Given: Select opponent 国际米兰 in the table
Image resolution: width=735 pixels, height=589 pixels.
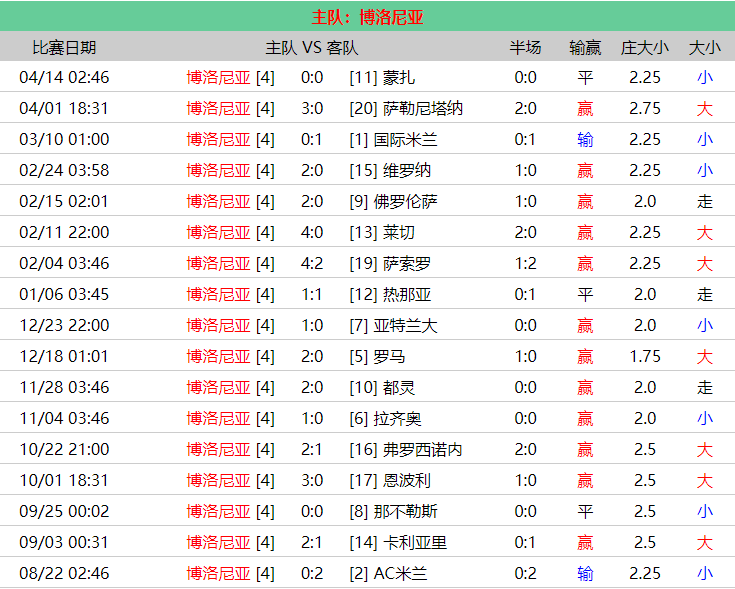Looking at the screenshot, I should click(x=406, y=139).
